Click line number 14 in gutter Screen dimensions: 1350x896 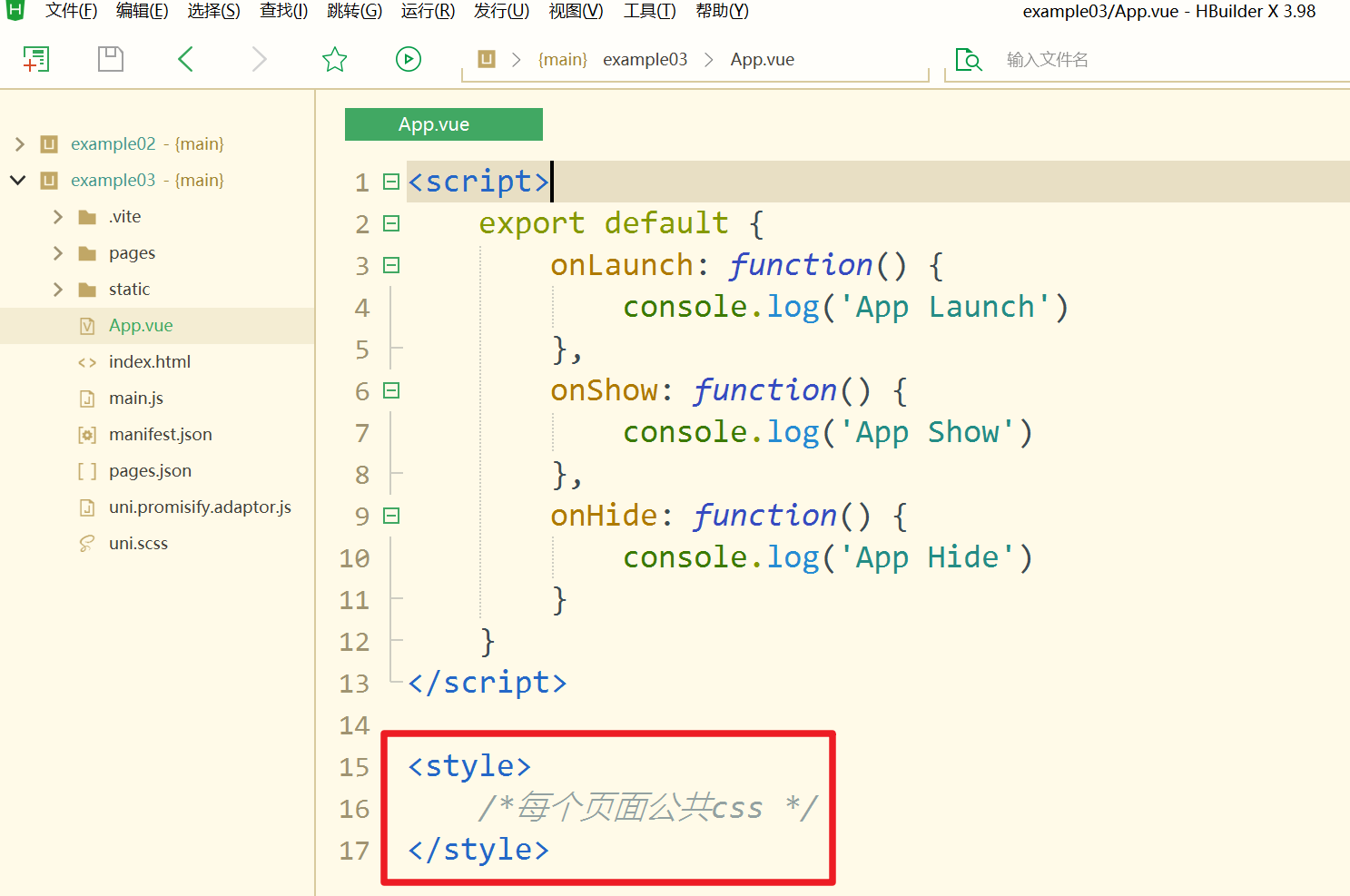pyautogui.click(x=354, y=725)
